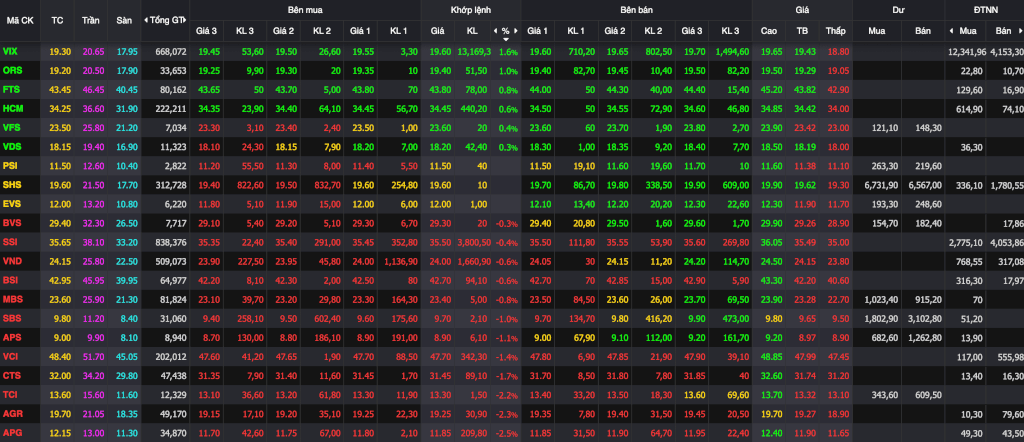Open CTS stock symbol

tap(12, 375)
